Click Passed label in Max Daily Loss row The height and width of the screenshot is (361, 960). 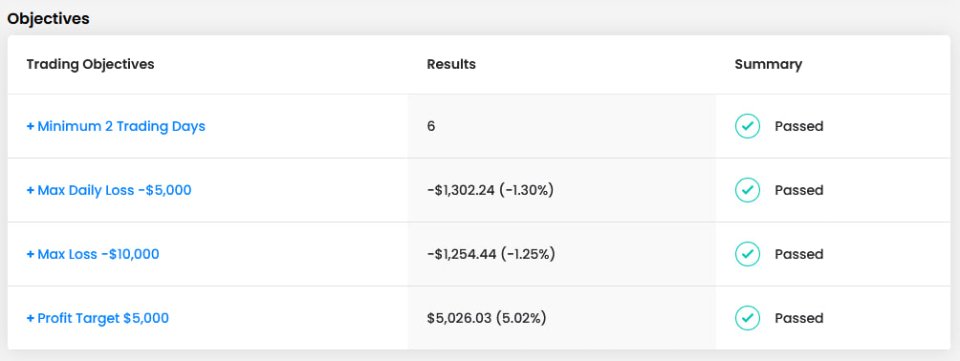799,190
